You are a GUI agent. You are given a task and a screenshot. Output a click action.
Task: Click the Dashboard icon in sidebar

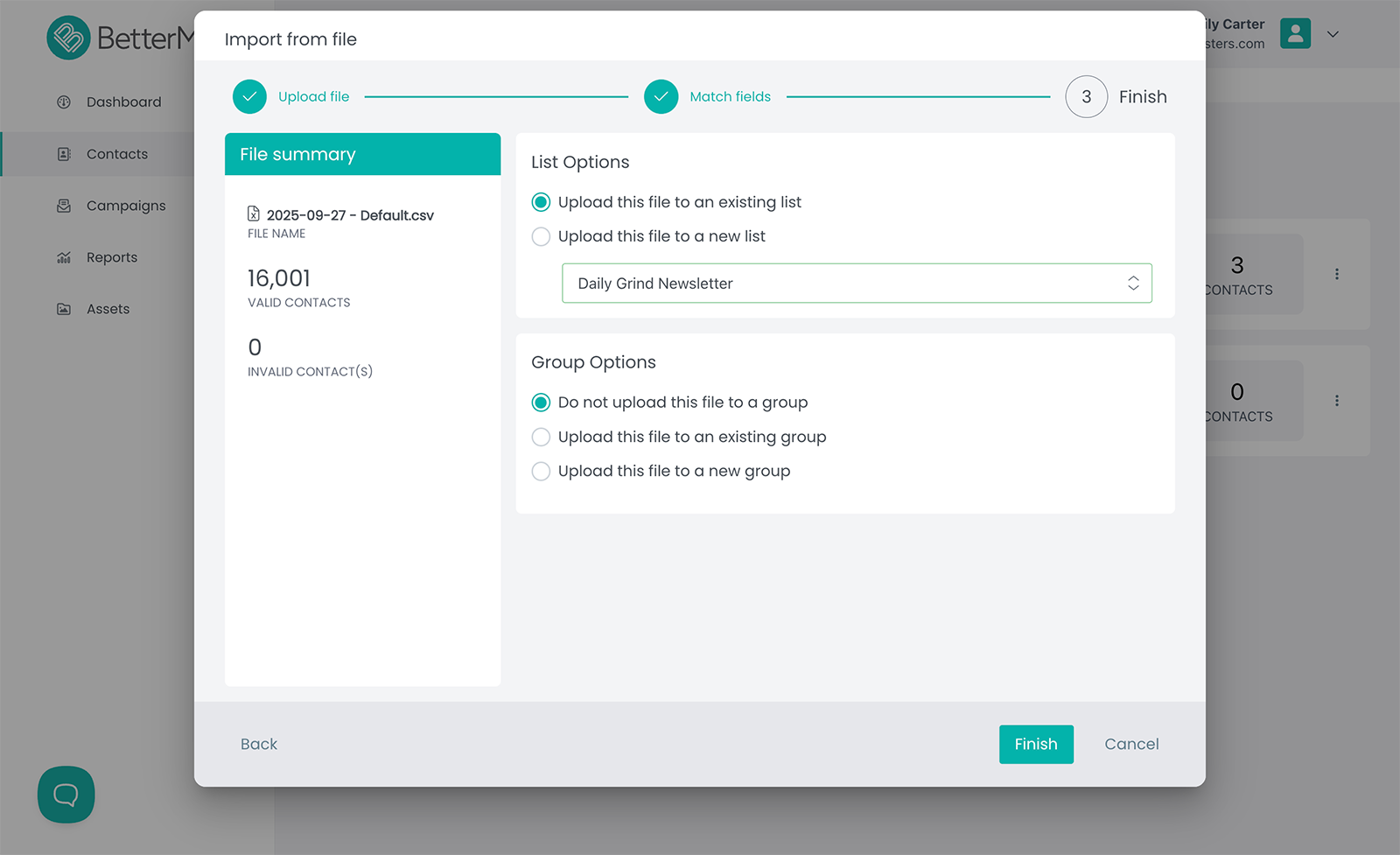(x=64, y=102)
